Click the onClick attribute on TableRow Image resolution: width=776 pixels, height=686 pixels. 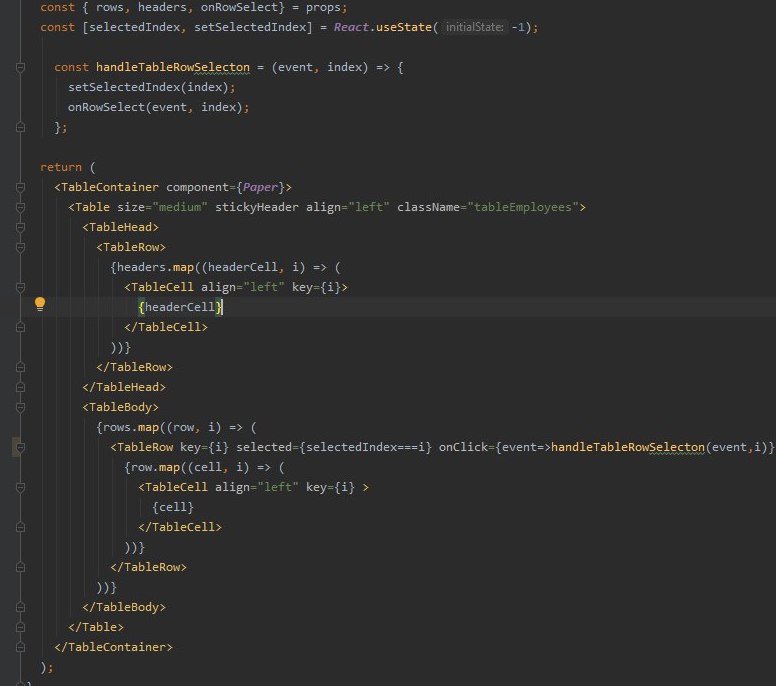pyautogui.click(x=463, y=447)
